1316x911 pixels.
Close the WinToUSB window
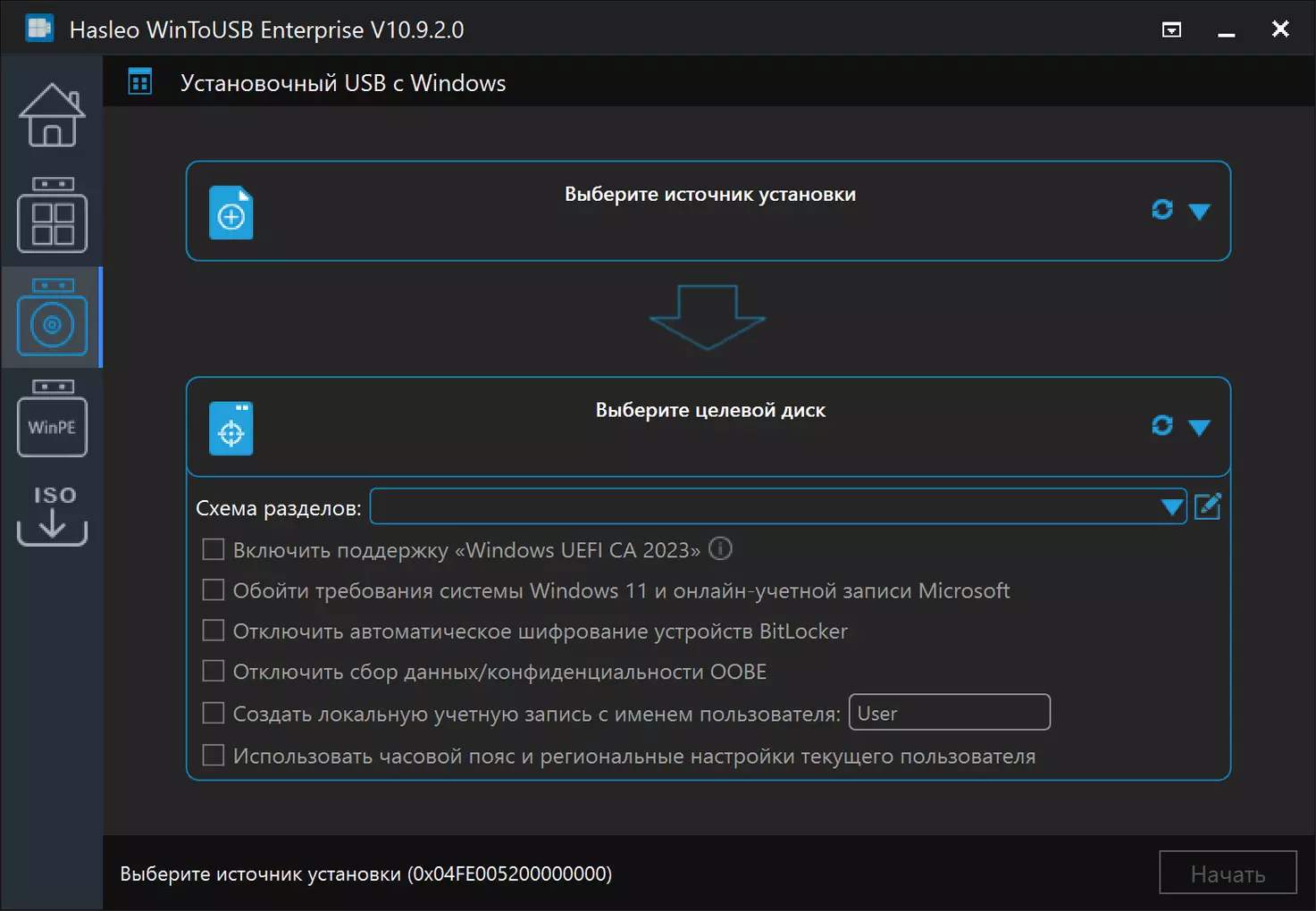coord(1280,29)
